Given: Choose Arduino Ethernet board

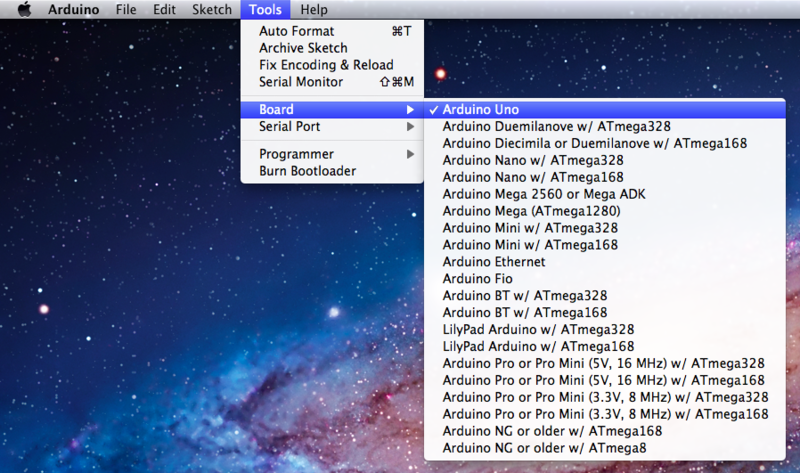Looking at the screenshot, I should (x=605, y=262).
